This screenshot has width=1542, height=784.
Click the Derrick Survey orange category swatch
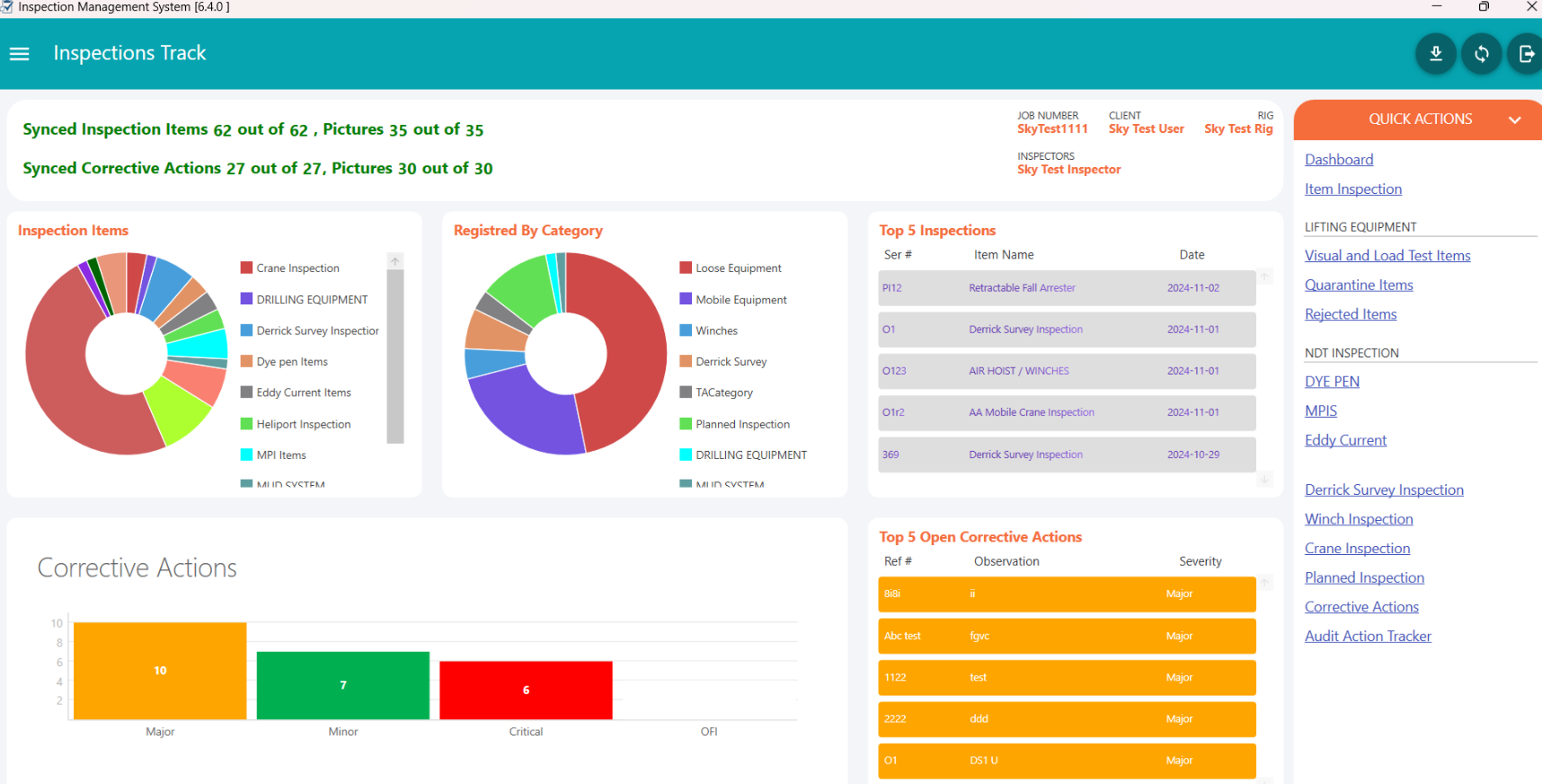click(x=686, y=361)
